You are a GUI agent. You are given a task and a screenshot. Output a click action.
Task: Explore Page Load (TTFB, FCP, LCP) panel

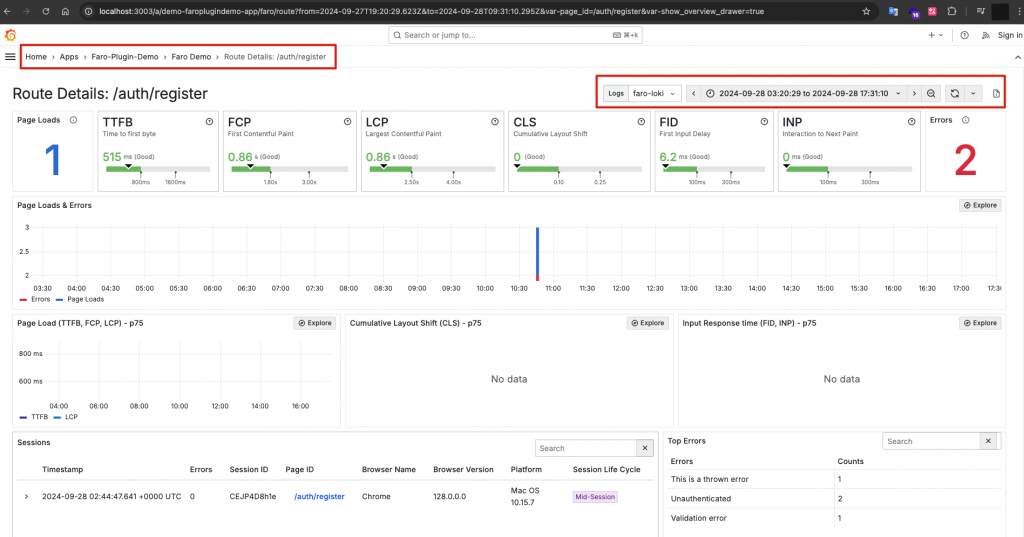coord(315,323)
